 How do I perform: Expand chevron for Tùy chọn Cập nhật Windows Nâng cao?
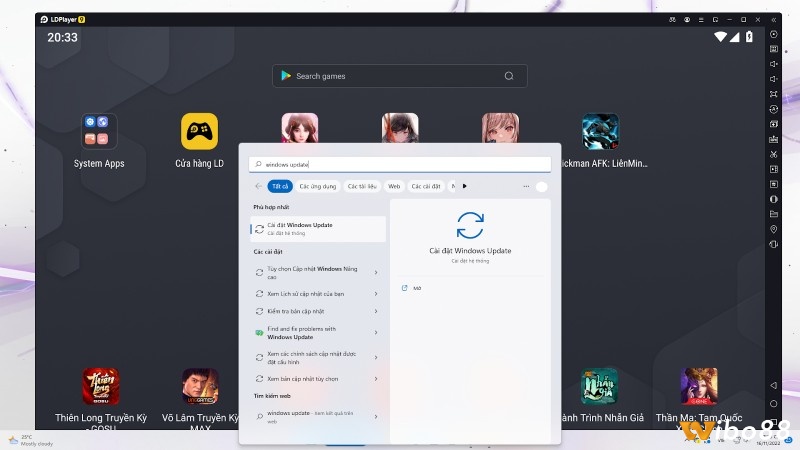pyautogui.click(x=376, y=272)
